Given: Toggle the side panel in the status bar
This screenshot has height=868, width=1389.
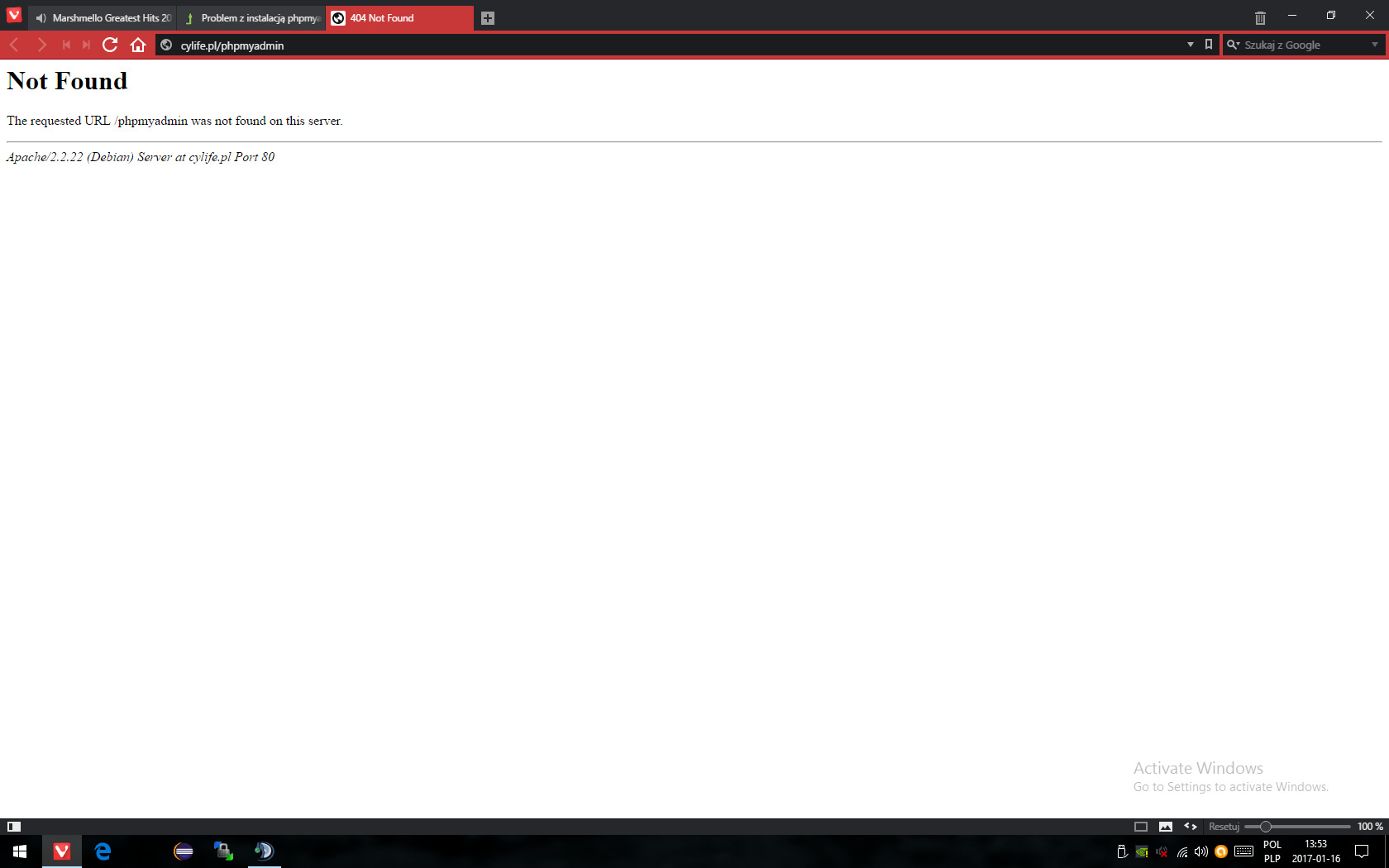Looking at the screenshot, I should tap(14, 827).
